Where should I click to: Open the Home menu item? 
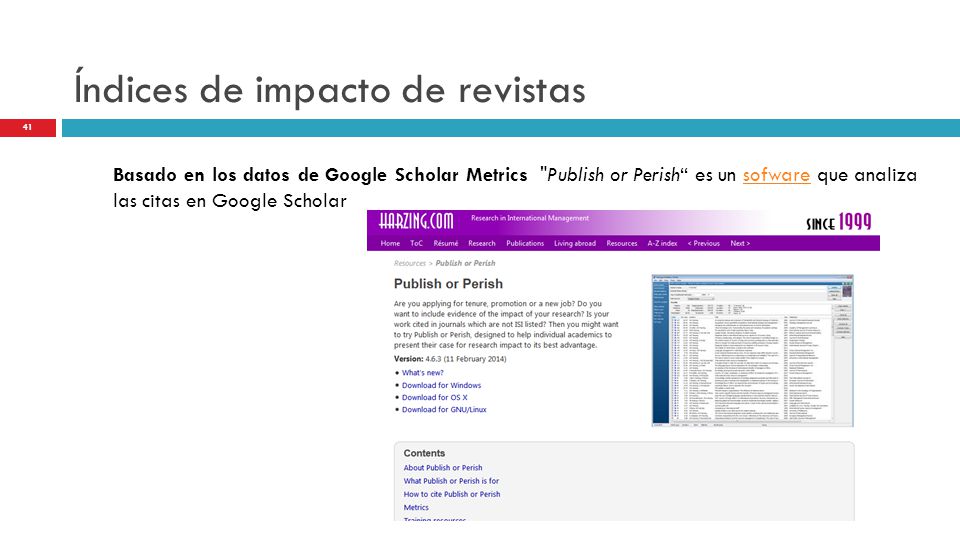click(x=390, y=243)
